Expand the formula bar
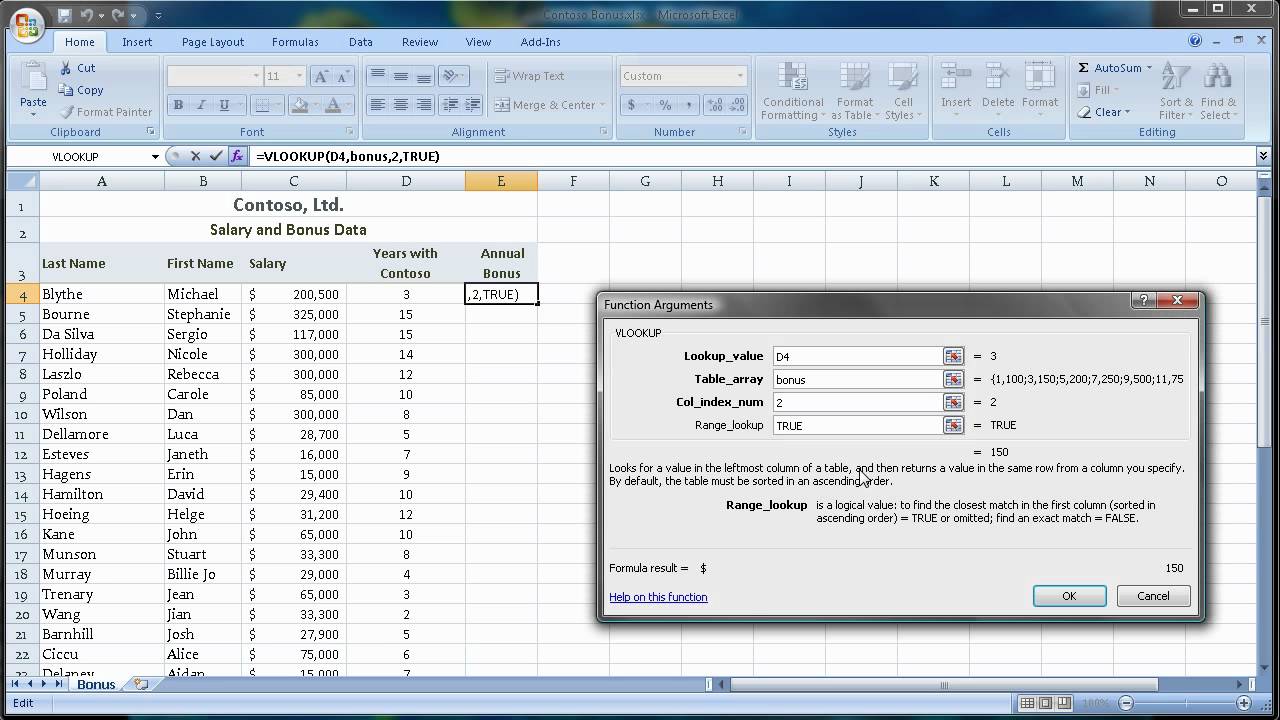This screenshot has height=720, width=1280. [x=1263, y=156]
